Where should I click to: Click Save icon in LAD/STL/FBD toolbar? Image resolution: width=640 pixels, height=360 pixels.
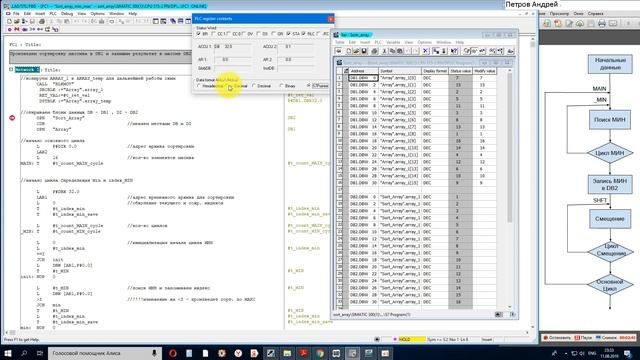pos(32,21)
